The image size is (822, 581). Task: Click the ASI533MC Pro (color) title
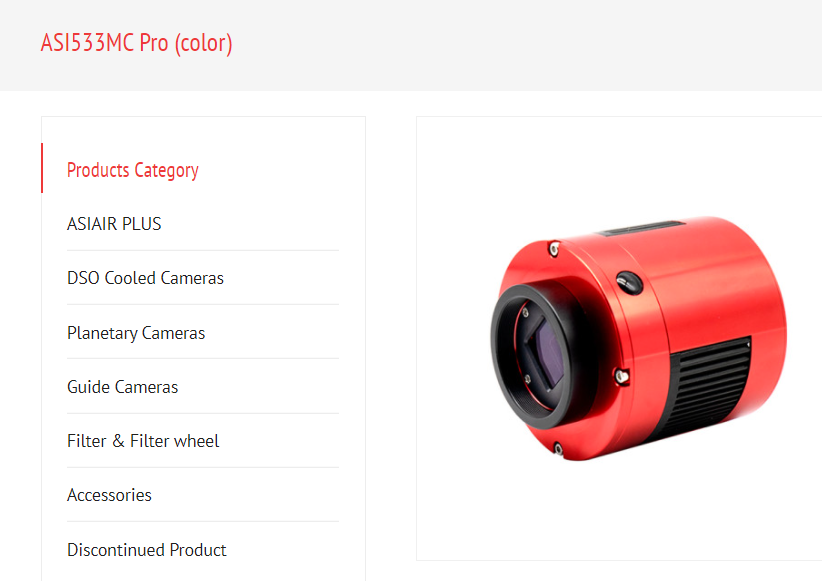[x=136, y=43]
